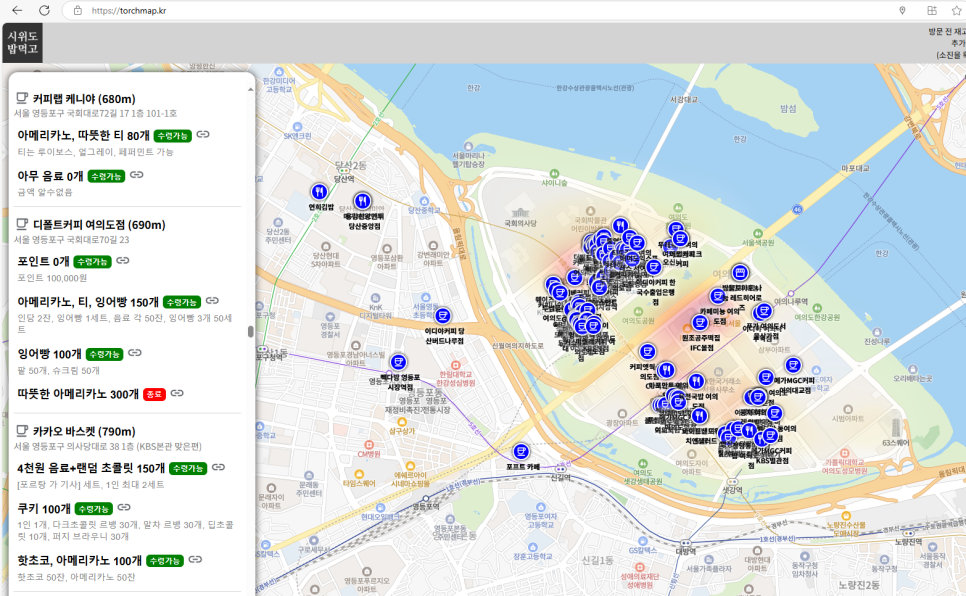Click the sidebar list scrollbar thumb
This screenshot has width=966, height=596.
coord(251,332)
